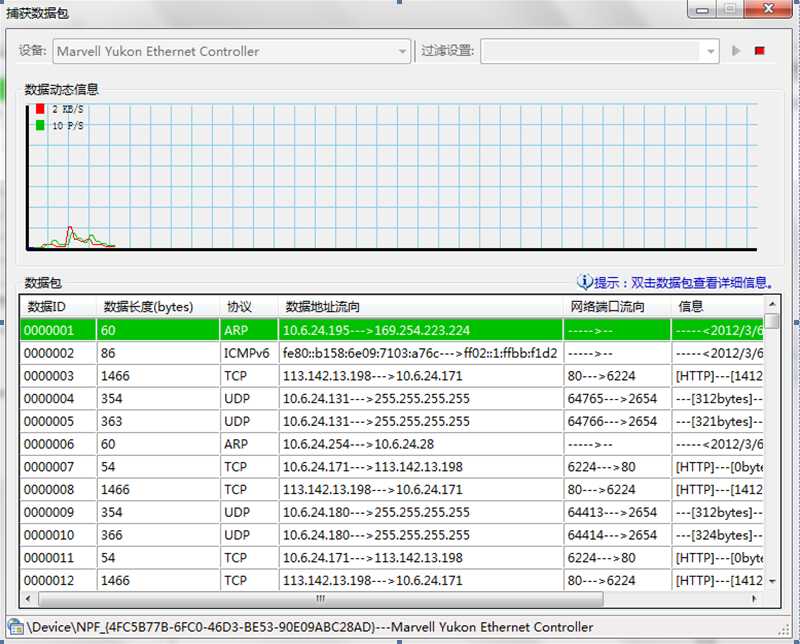Image resolution: width=800 pixels, height=644 pixels.
Task: Click the horizontal scrollbar thumb
Action: click(x=320, y=599)
